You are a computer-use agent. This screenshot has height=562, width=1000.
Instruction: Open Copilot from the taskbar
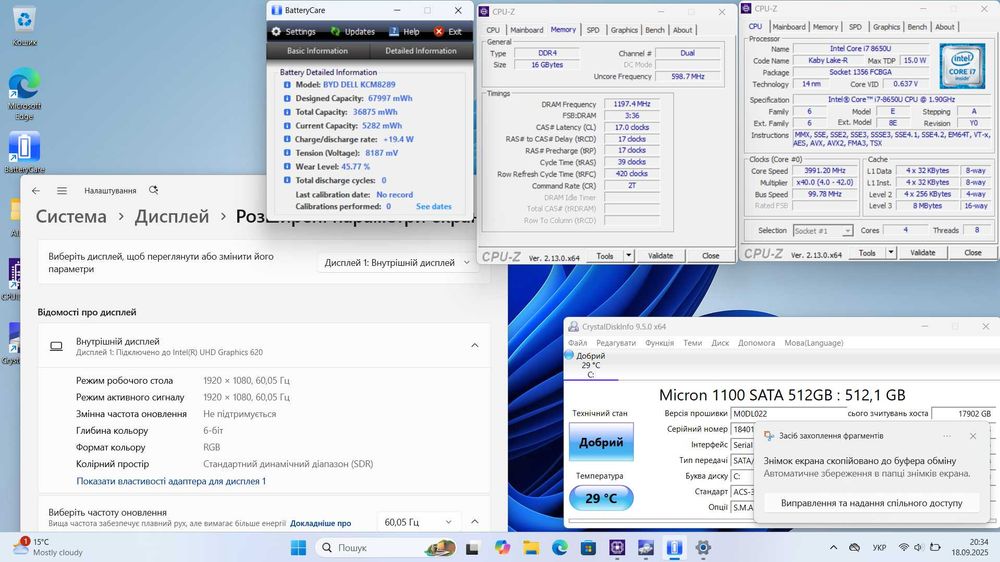tap(502, 547)
